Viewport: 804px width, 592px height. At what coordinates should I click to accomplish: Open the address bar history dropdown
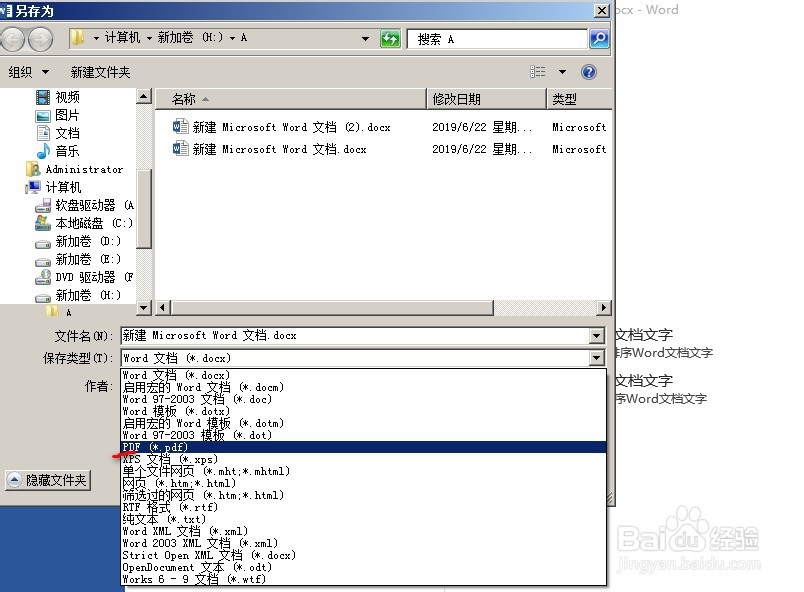[x=365, y=38]
